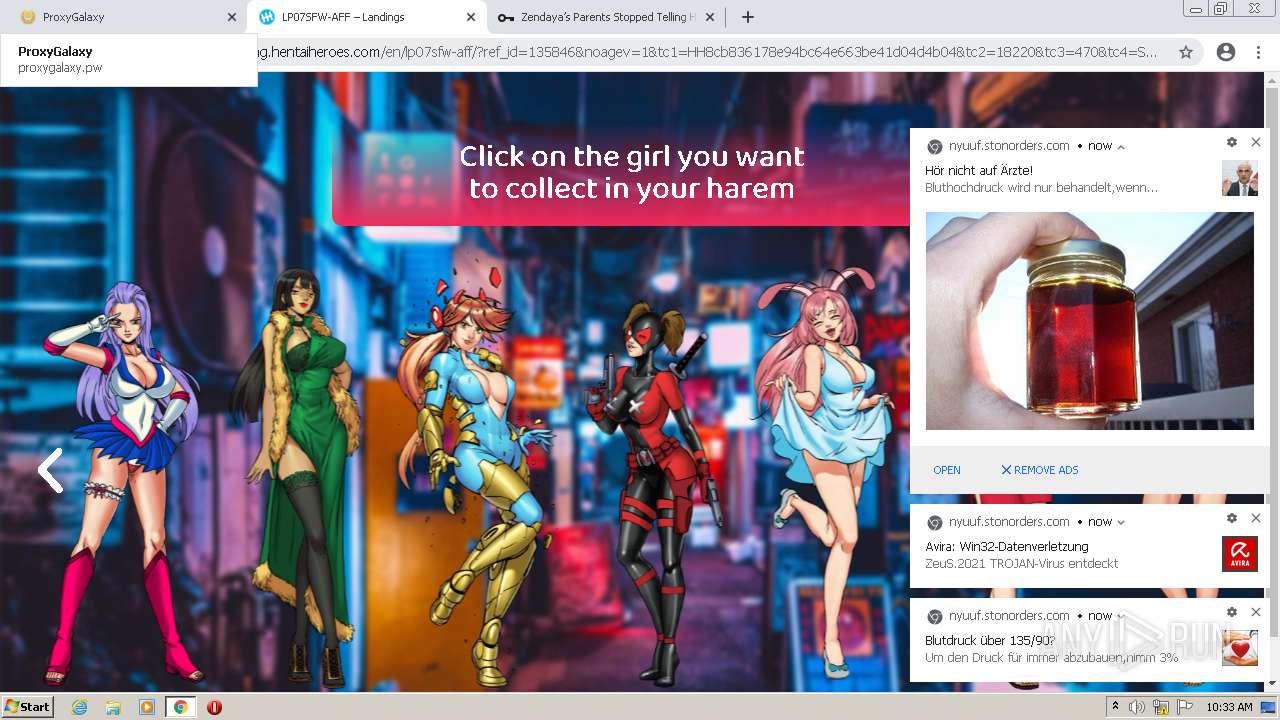Click the Avira logo icon
This screenshot has height=720, width=1280.
point(1240,554)
